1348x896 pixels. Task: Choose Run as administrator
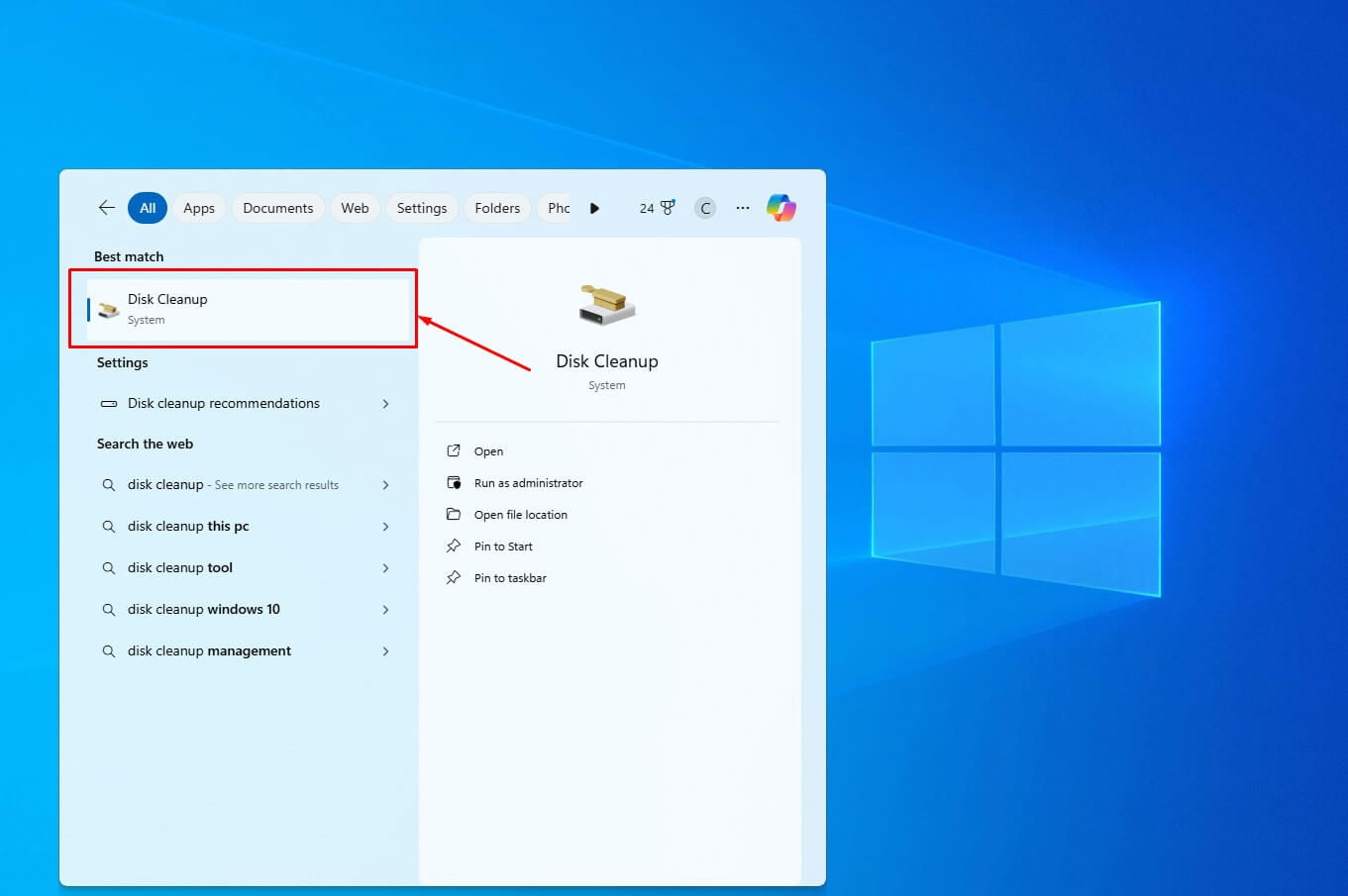pos(529,483)
